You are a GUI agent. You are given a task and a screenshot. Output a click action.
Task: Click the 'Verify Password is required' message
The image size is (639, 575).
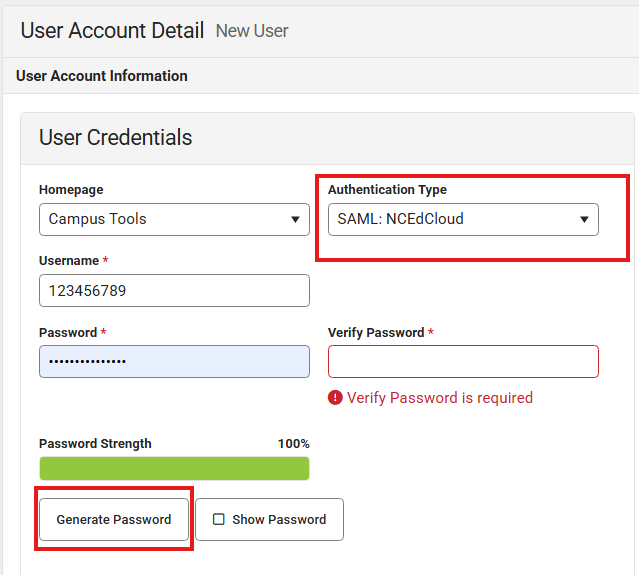[x=440, y=398]
